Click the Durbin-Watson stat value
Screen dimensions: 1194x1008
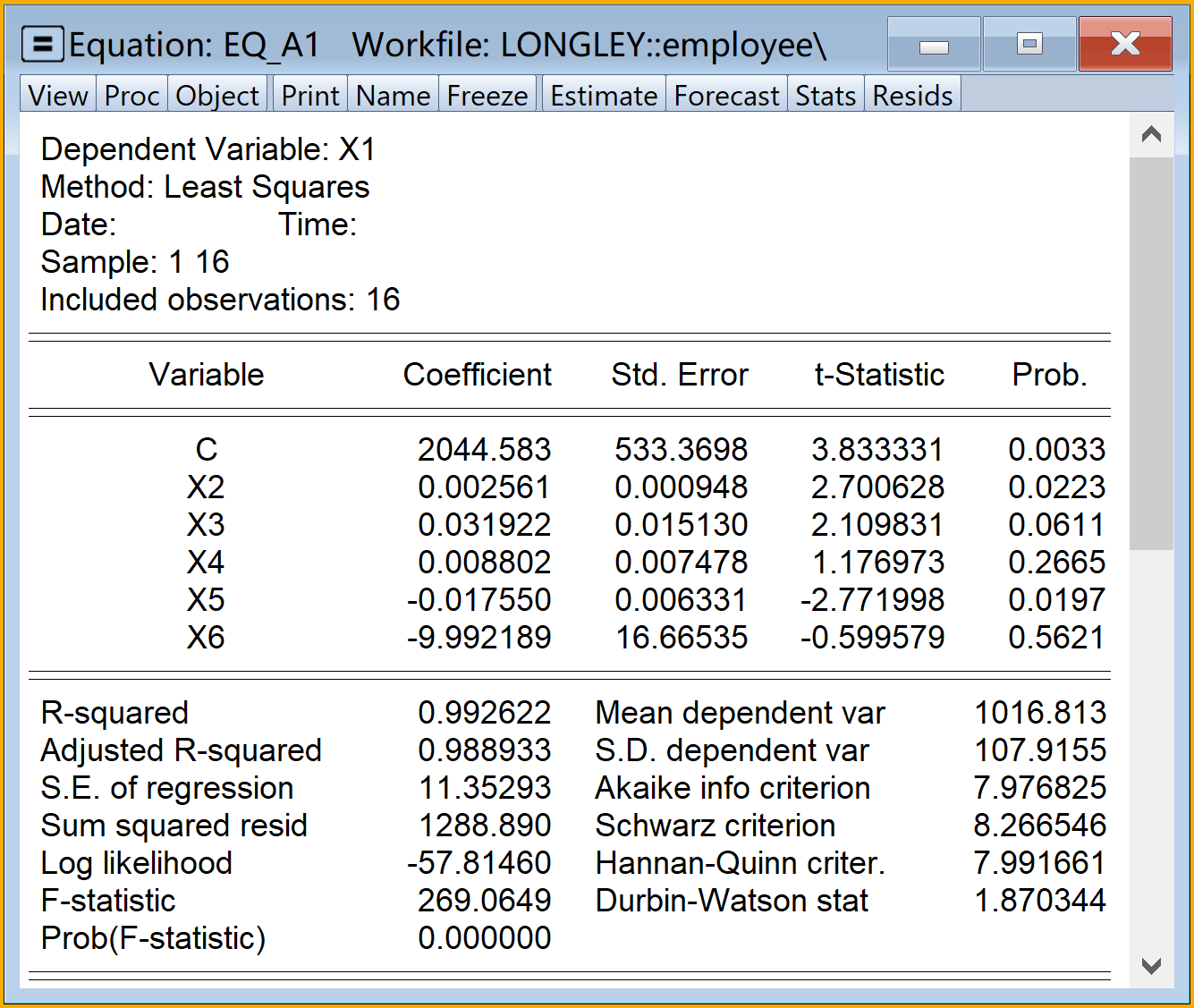tap(1039, 901)
